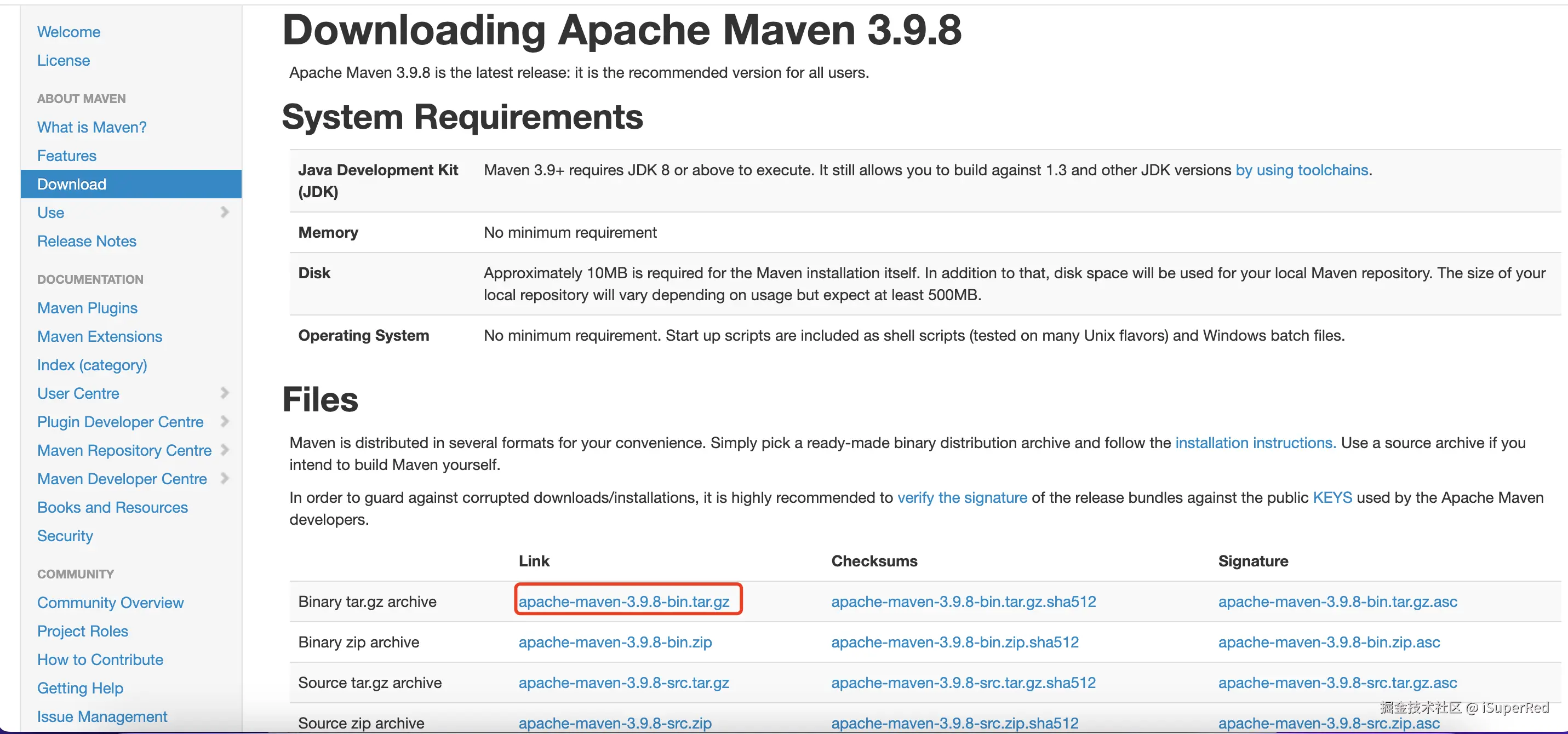Expand User Centre chevron arrow

[x=225, y=393]
